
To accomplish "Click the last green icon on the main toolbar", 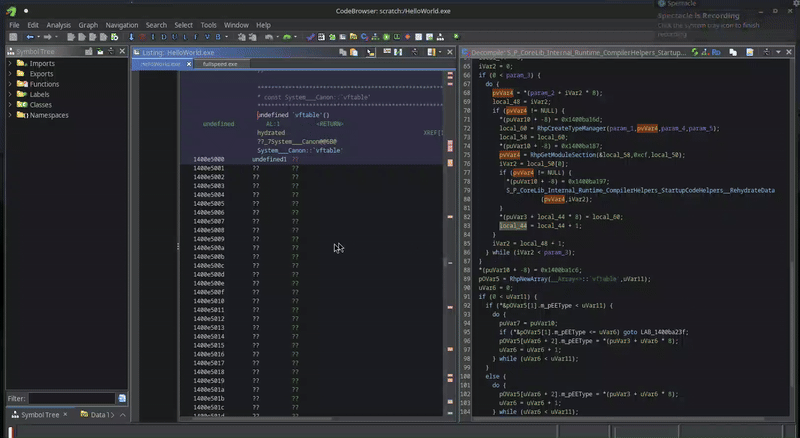I will (x=456, y=37).
